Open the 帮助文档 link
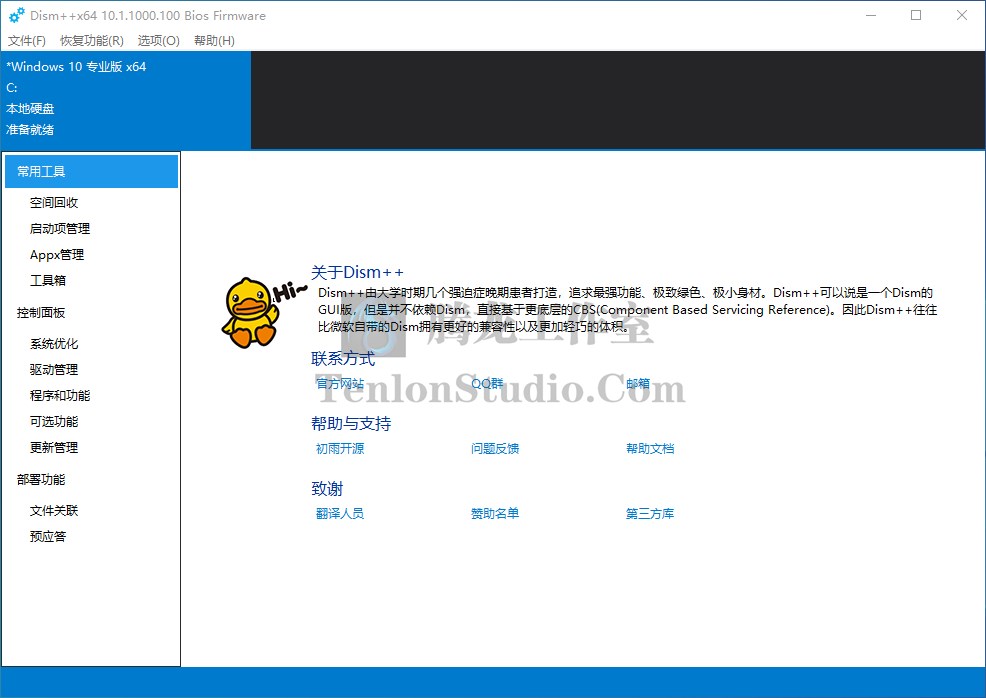Viewport: 986px width, 698px height. pos(650,448)
